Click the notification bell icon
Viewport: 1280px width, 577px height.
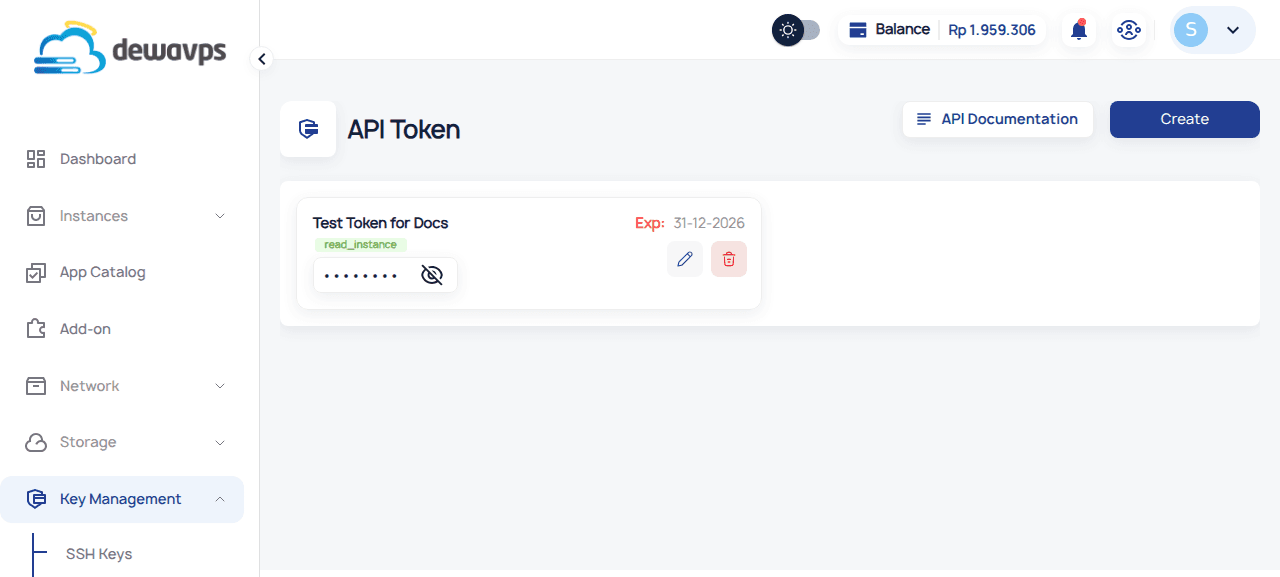[1078, 29]
